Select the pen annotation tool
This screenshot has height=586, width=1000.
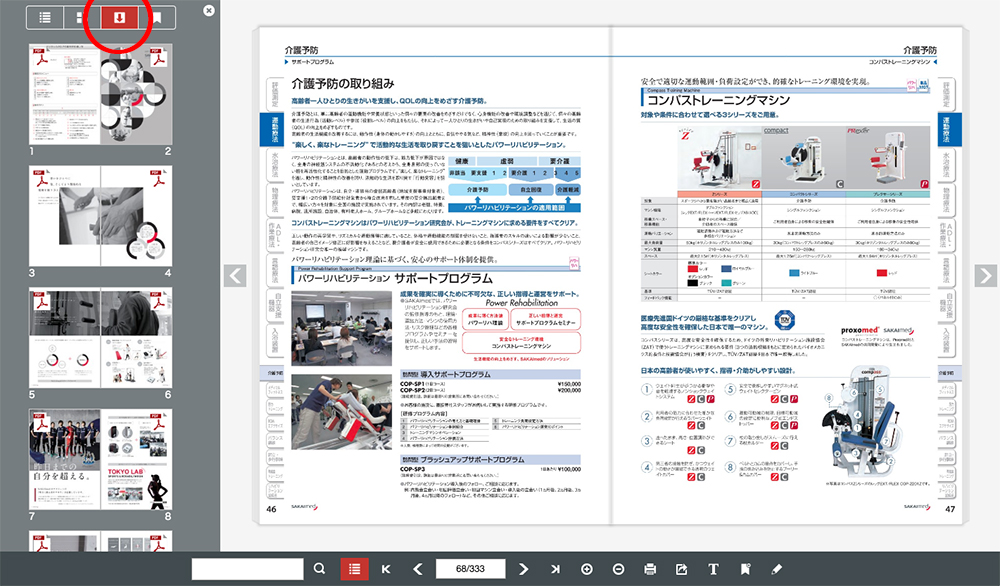[776, 569]
